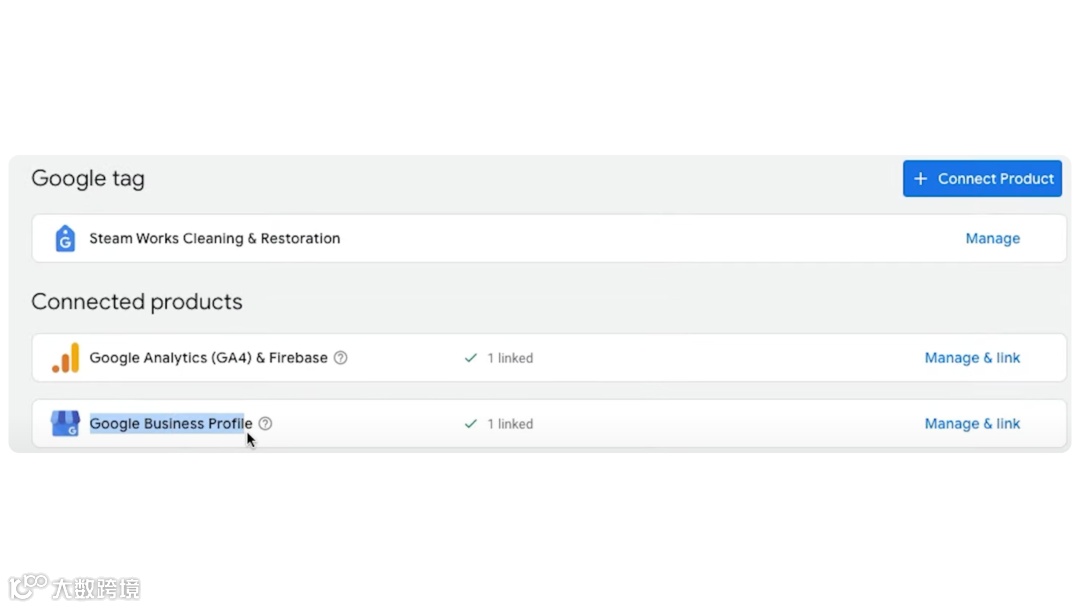
Task: Click the Google tag section heading
Action: pyautogui.click(x=88, y=179)
